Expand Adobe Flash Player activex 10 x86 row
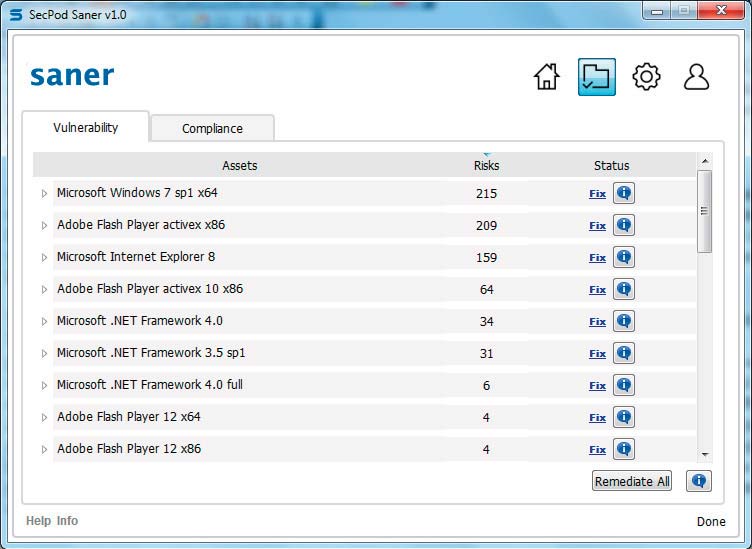The width and height of the screenshot is (752, 549). pos(44,290)
